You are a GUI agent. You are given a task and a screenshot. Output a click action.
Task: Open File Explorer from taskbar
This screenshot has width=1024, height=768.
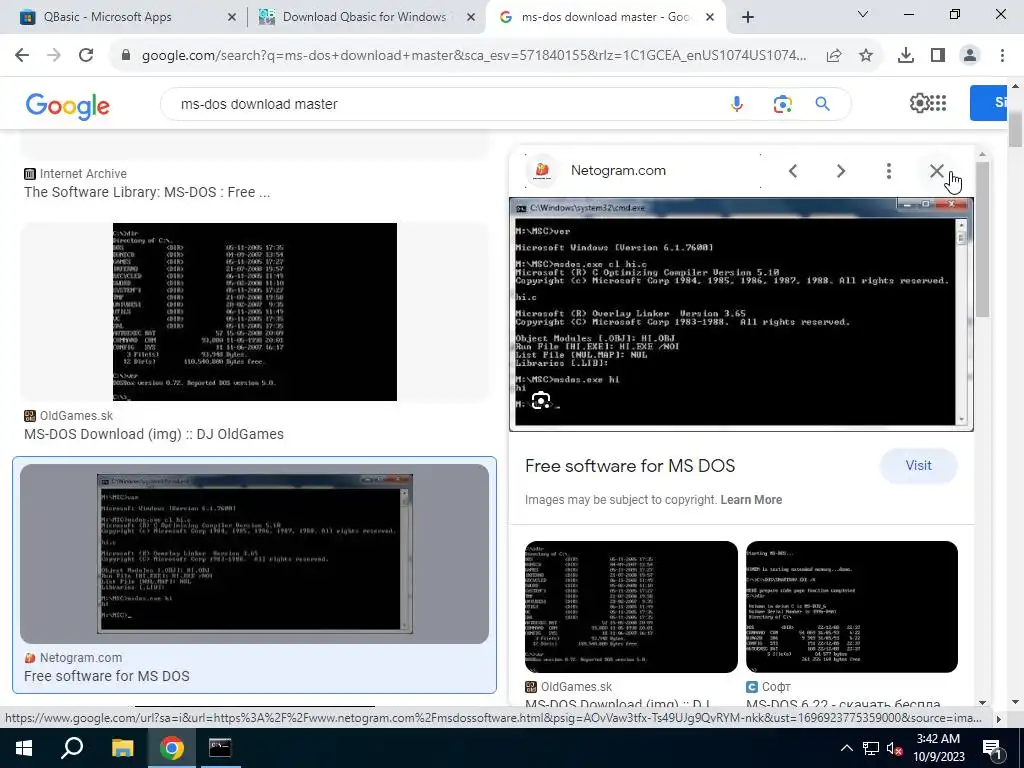point(122,748)
